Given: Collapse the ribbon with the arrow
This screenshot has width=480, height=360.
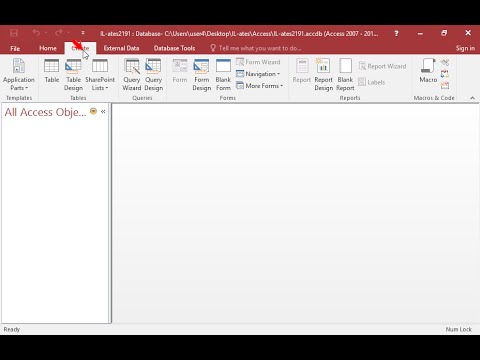Looking at the screenshot, I should (x=472, y=98).
